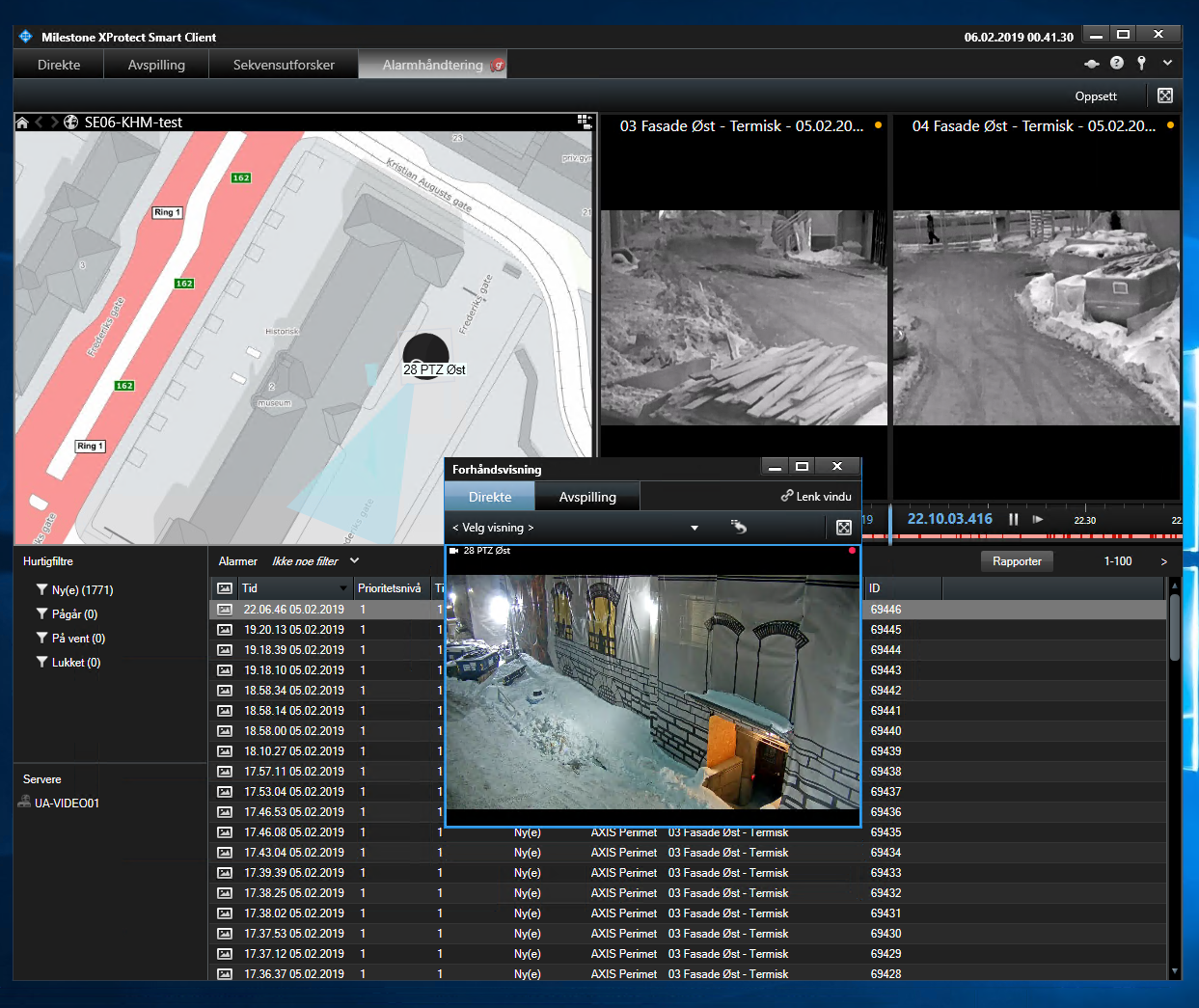Click the 1-100 alarm range text
The width and height of the screenshot is (1199, 1008).
coord(1118,561)
